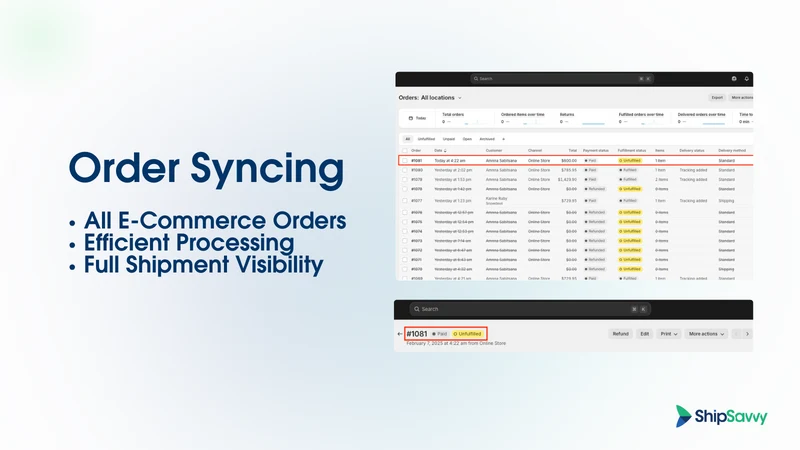Click the Refund button
The image size is (800, 450).
point(620,334)
